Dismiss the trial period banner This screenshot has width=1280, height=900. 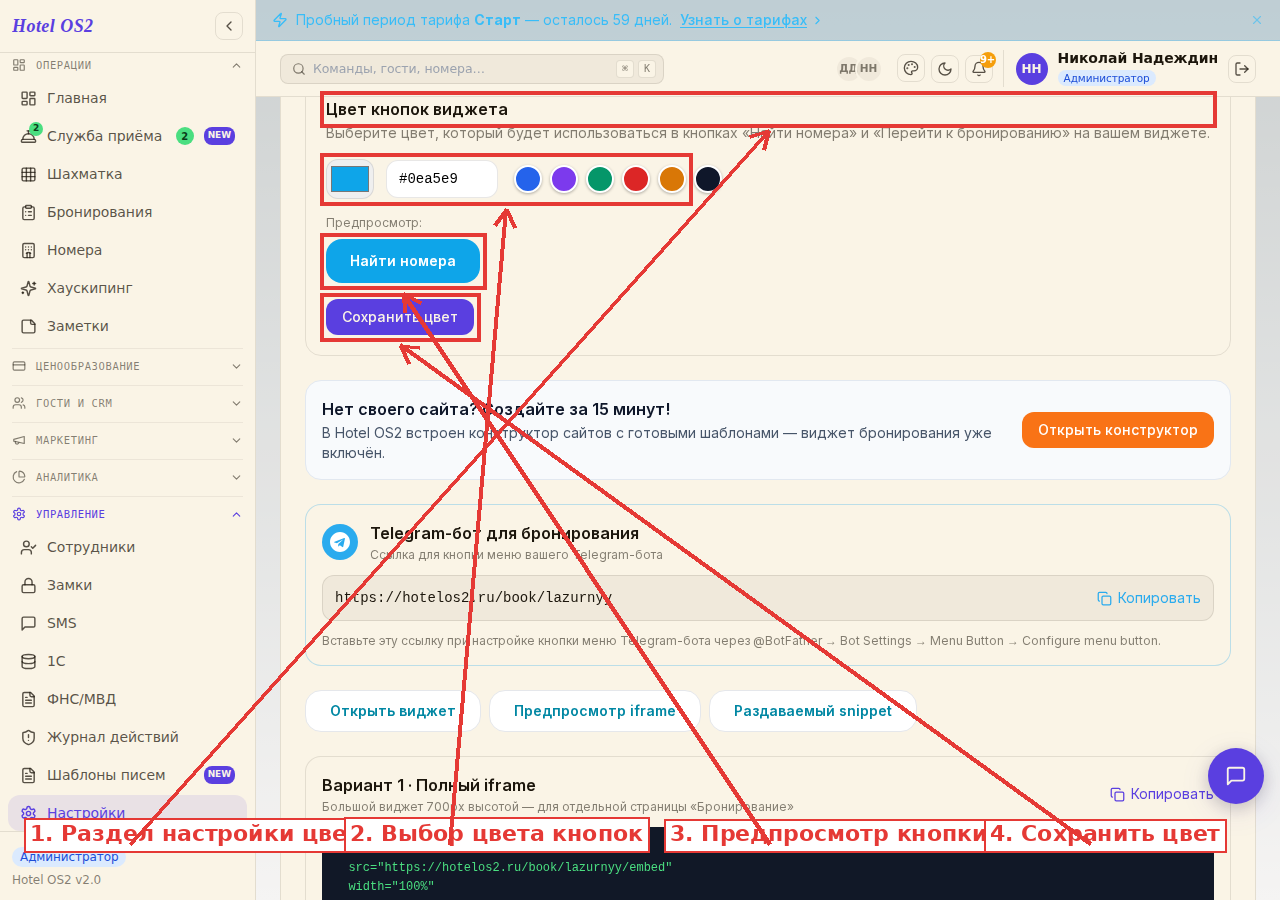(x=1257, y=20)
